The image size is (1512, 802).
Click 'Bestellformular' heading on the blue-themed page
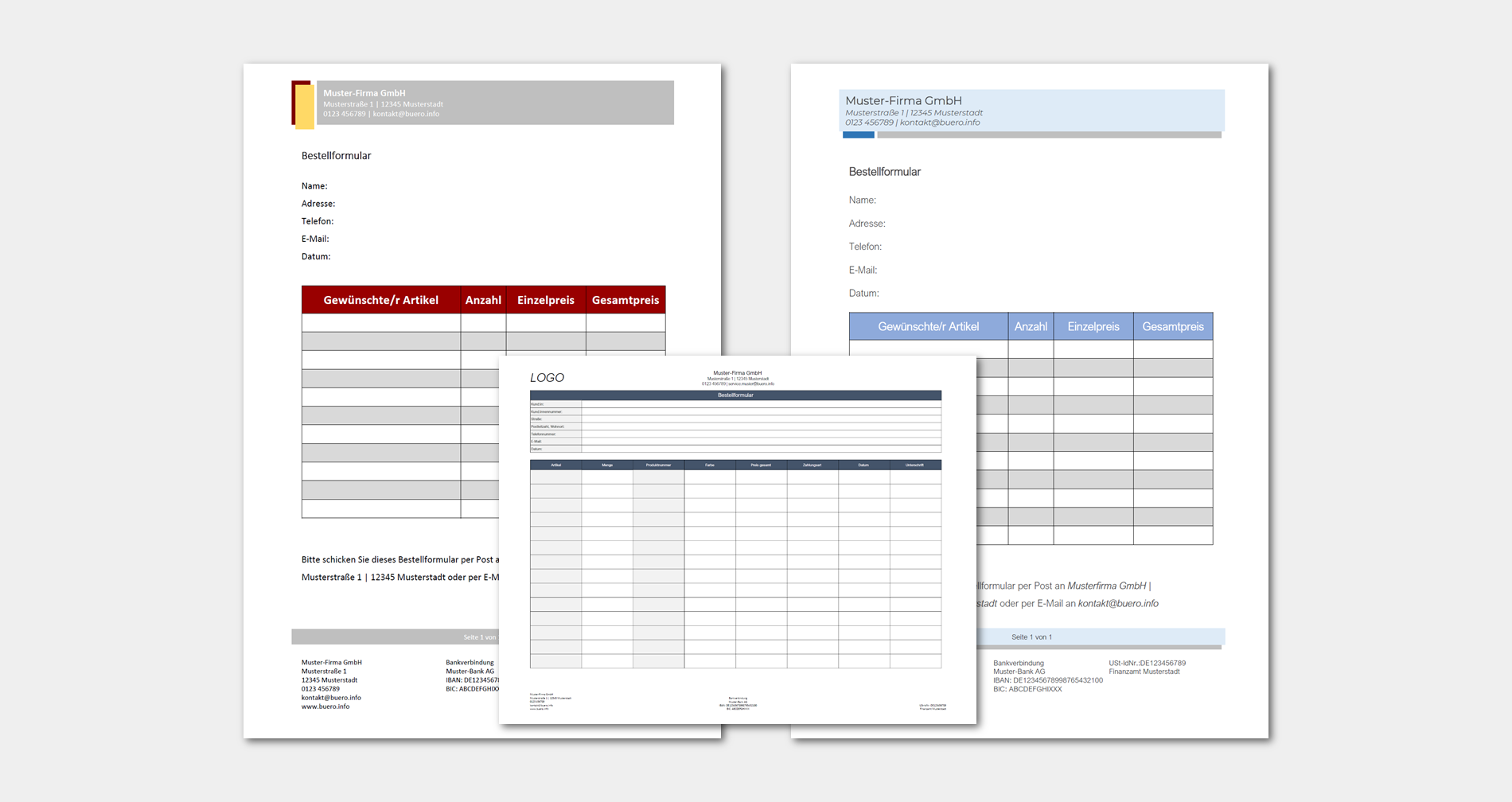(884, 172)
